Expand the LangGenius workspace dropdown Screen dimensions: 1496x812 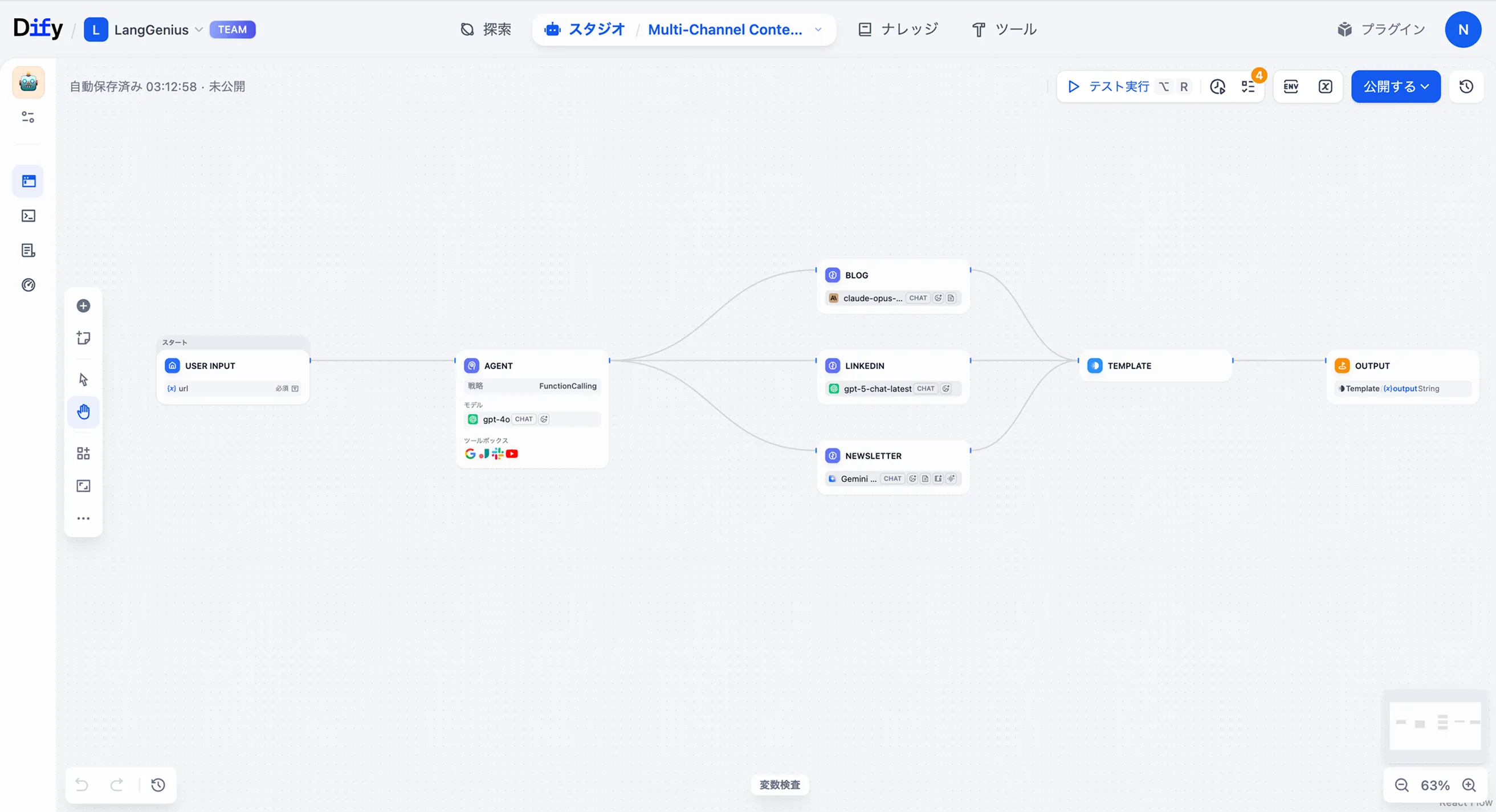point(199,29)
